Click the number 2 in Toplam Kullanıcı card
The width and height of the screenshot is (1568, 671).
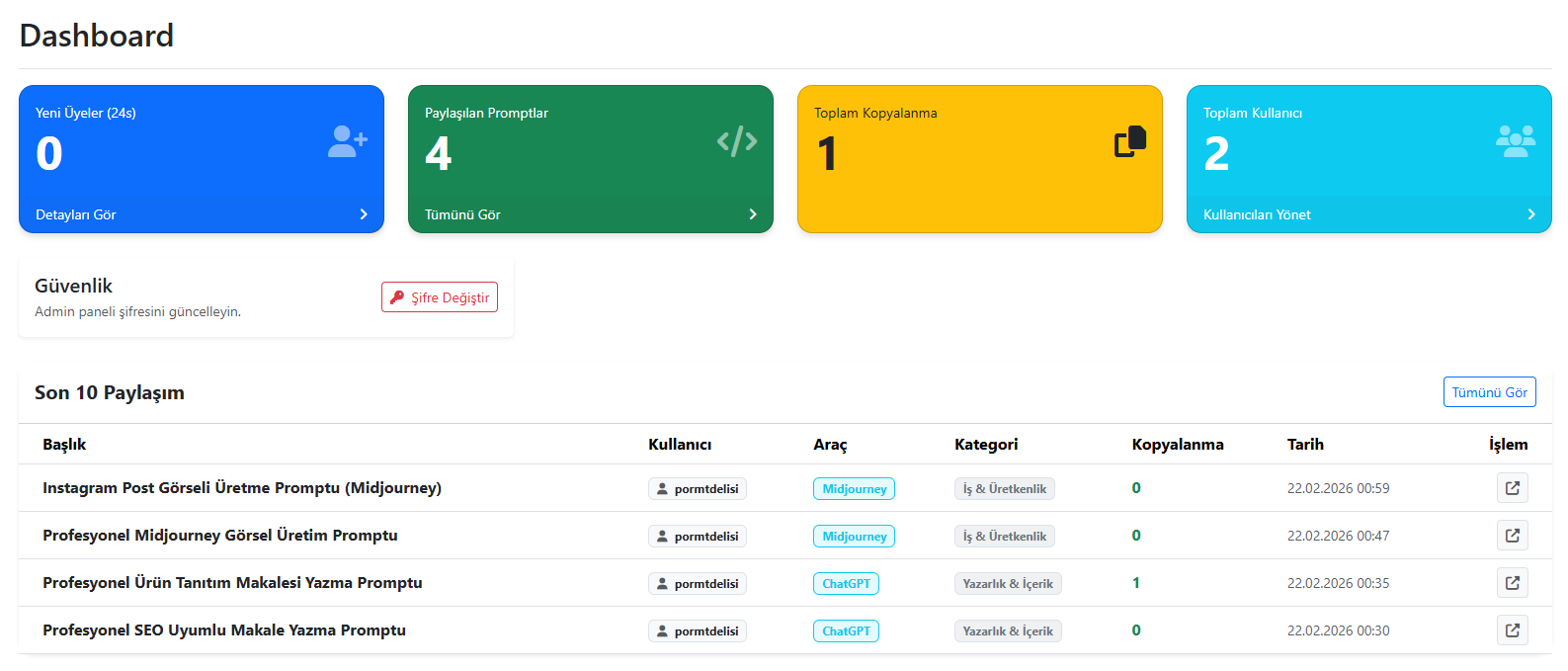tap(1216, 153)
